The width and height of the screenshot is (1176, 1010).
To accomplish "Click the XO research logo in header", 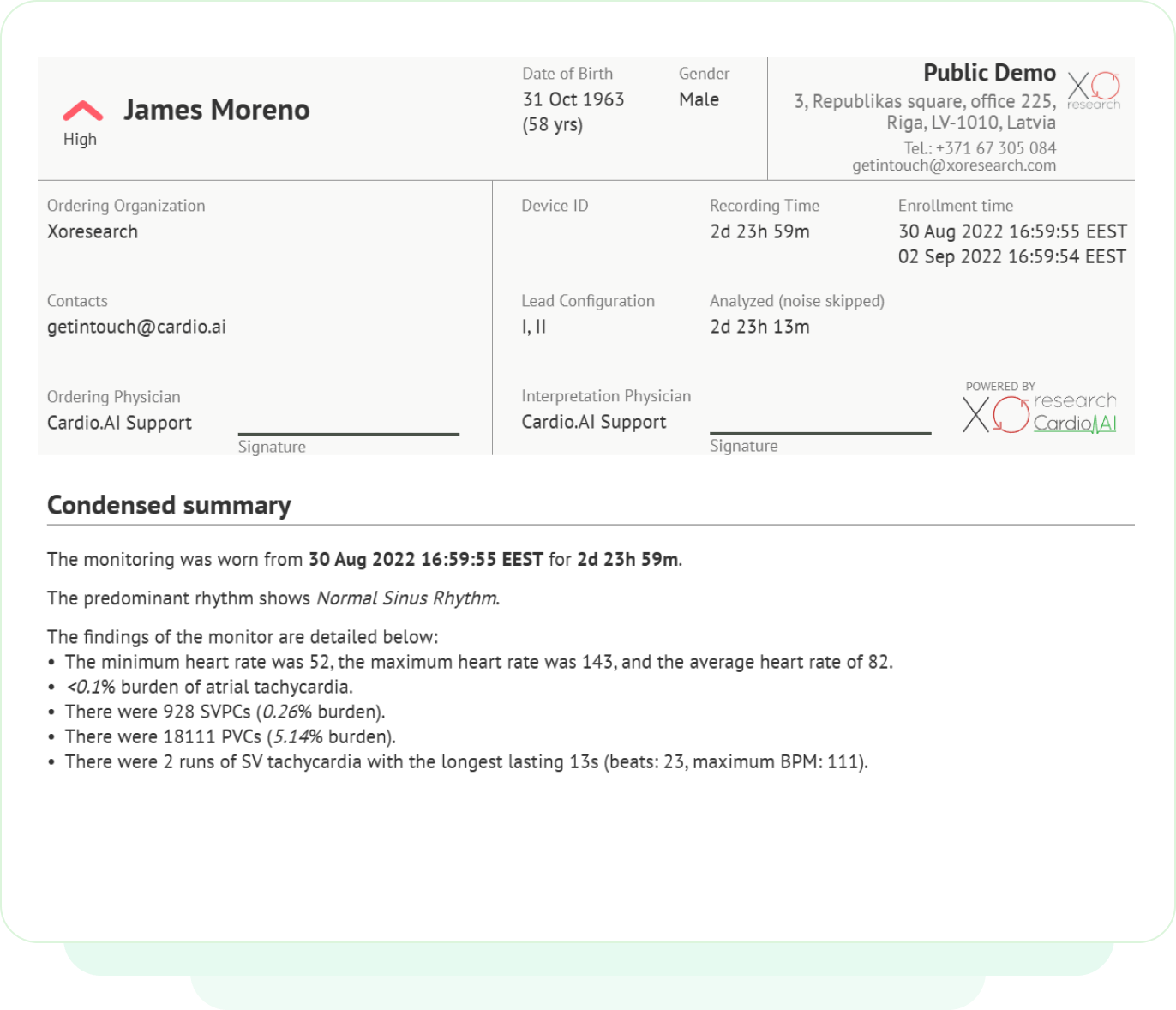I will pyautogui.click(x=1094, y=90).
